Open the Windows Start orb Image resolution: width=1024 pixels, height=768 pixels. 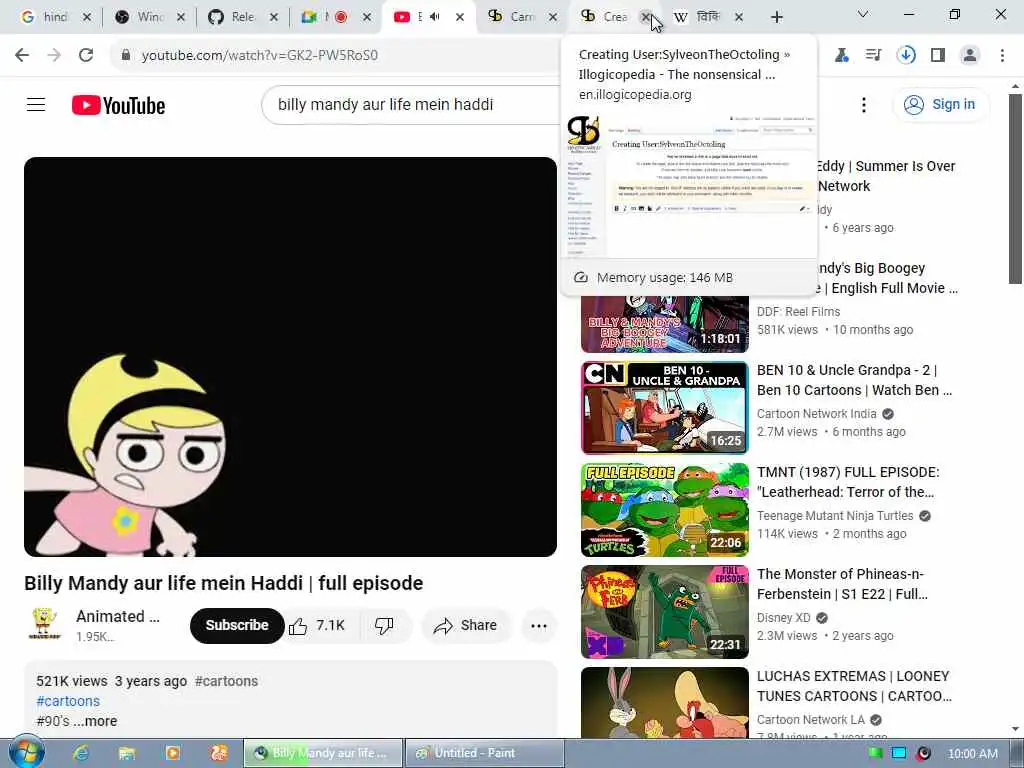26,752
